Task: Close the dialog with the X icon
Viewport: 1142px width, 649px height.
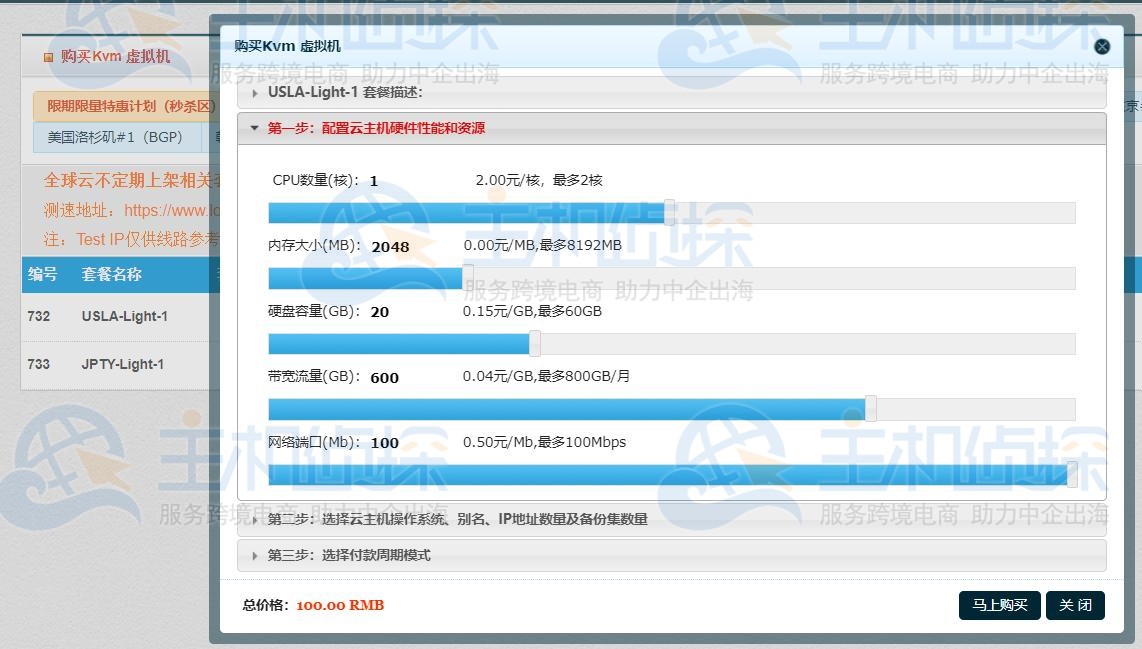Action: click(1101, 47)
